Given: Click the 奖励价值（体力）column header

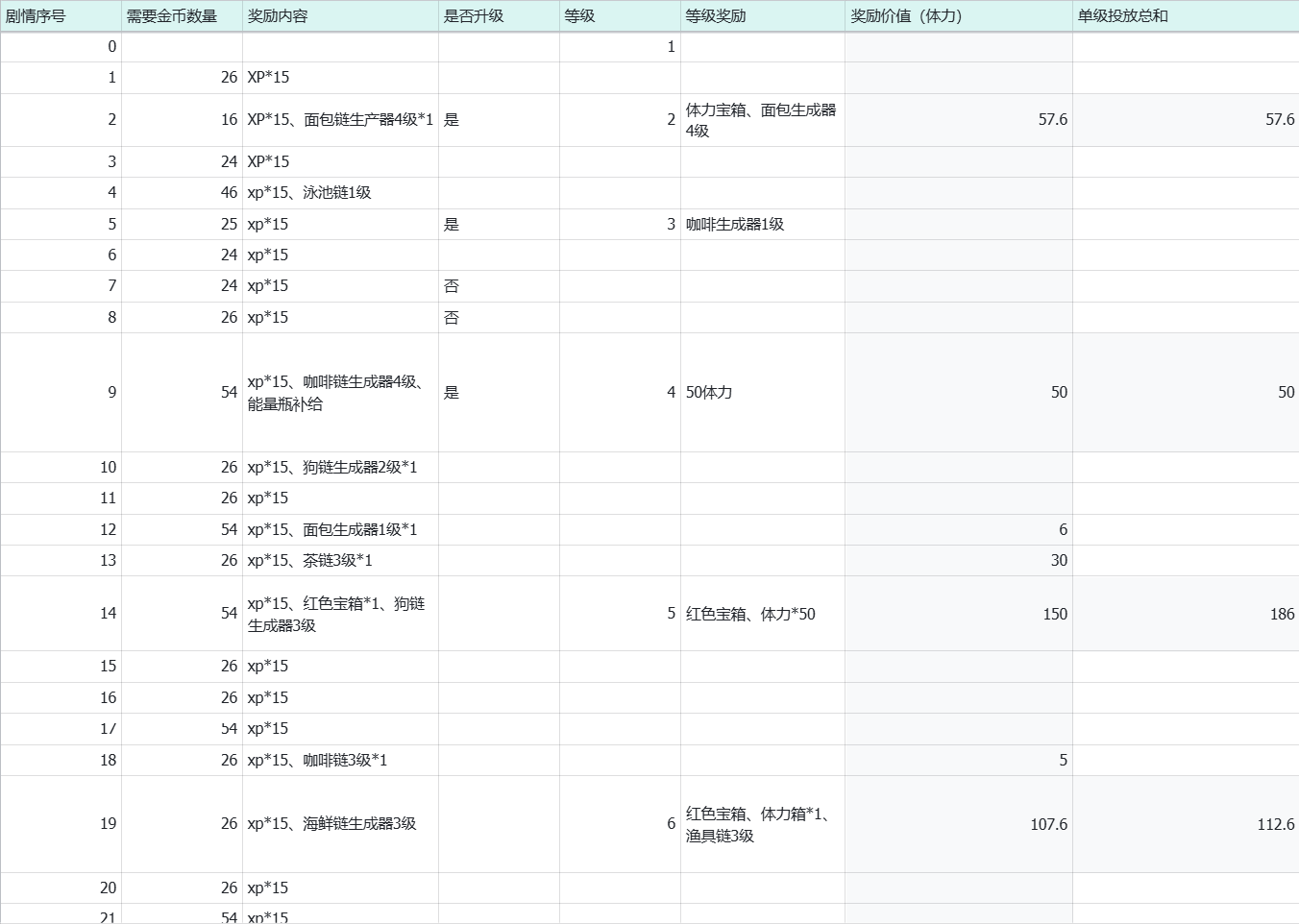Looking at the screenshot, I should pyautogui.click(x=959, y=16).
